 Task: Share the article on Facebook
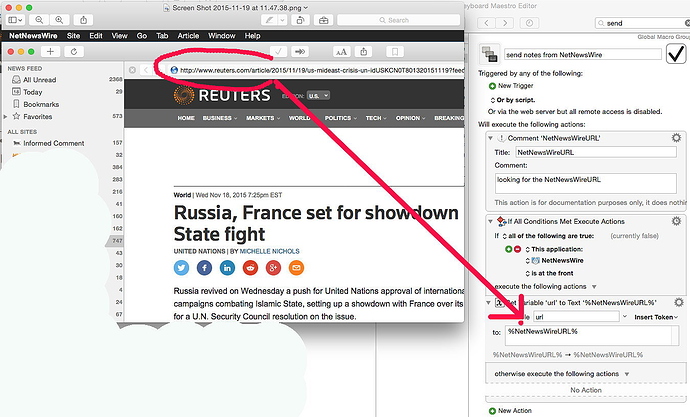point(204,267)
